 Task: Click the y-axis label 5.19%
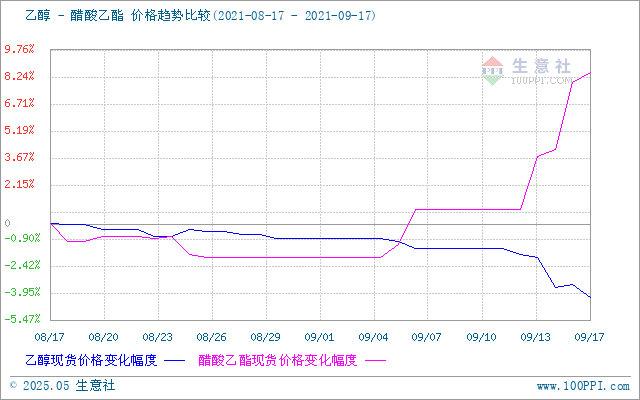(x=19, y=130)
